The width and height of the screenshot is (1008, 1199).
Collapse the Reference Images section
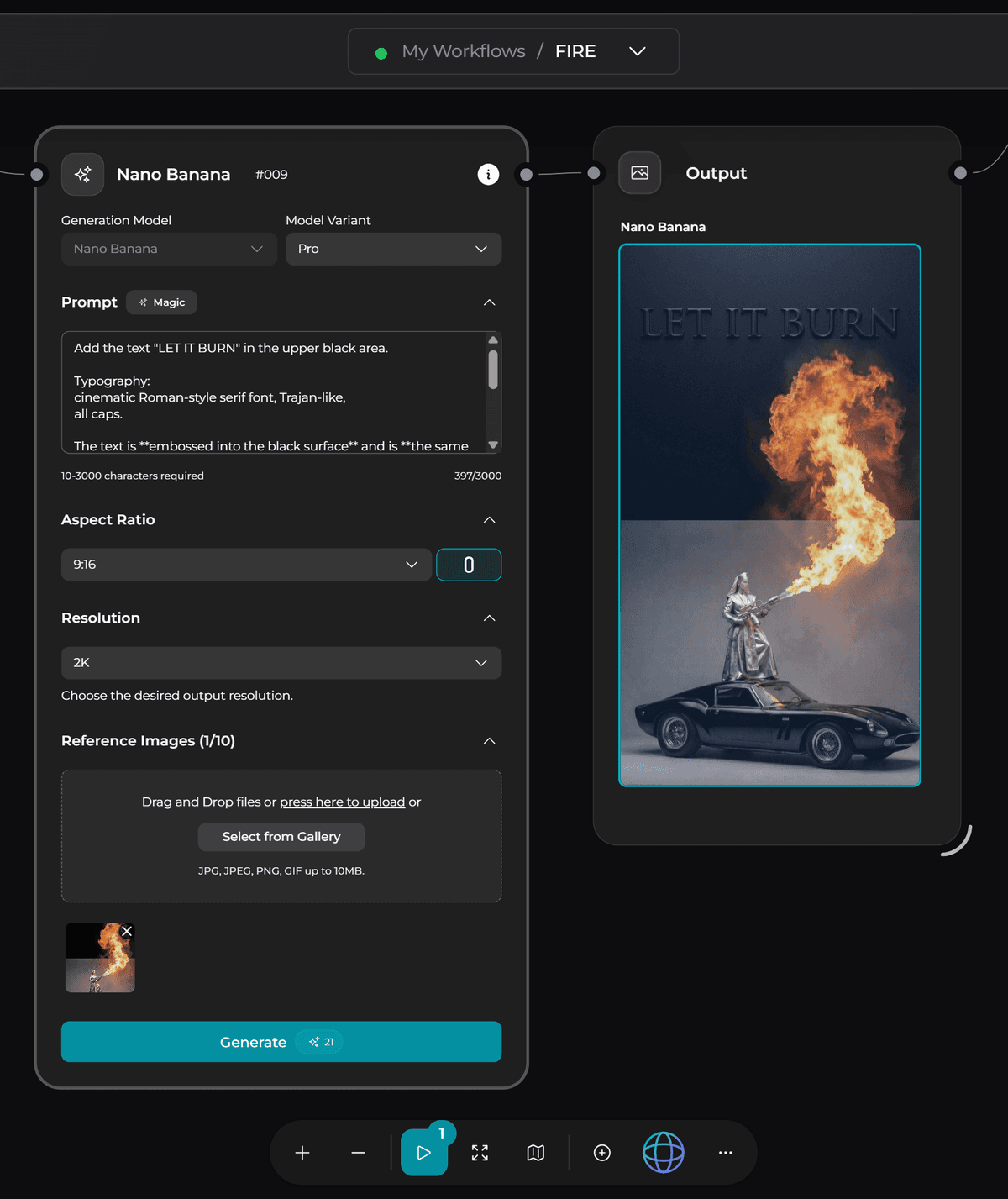pyautogui.click(x=489, y=741)
